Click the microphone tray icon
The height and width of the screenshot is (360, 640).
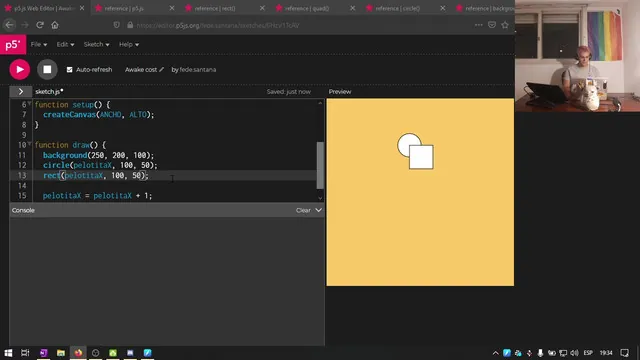(540, 353)
